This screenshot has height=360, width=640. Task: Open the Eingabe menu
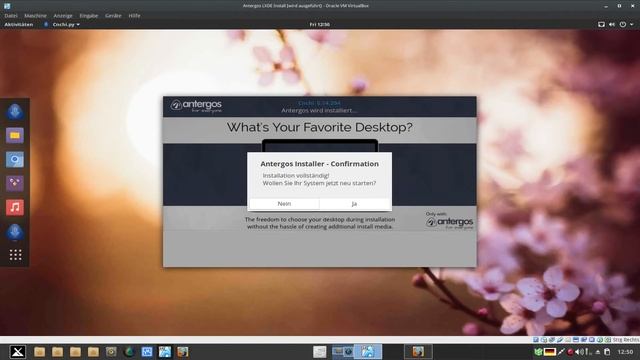click(x=89, y=16)
